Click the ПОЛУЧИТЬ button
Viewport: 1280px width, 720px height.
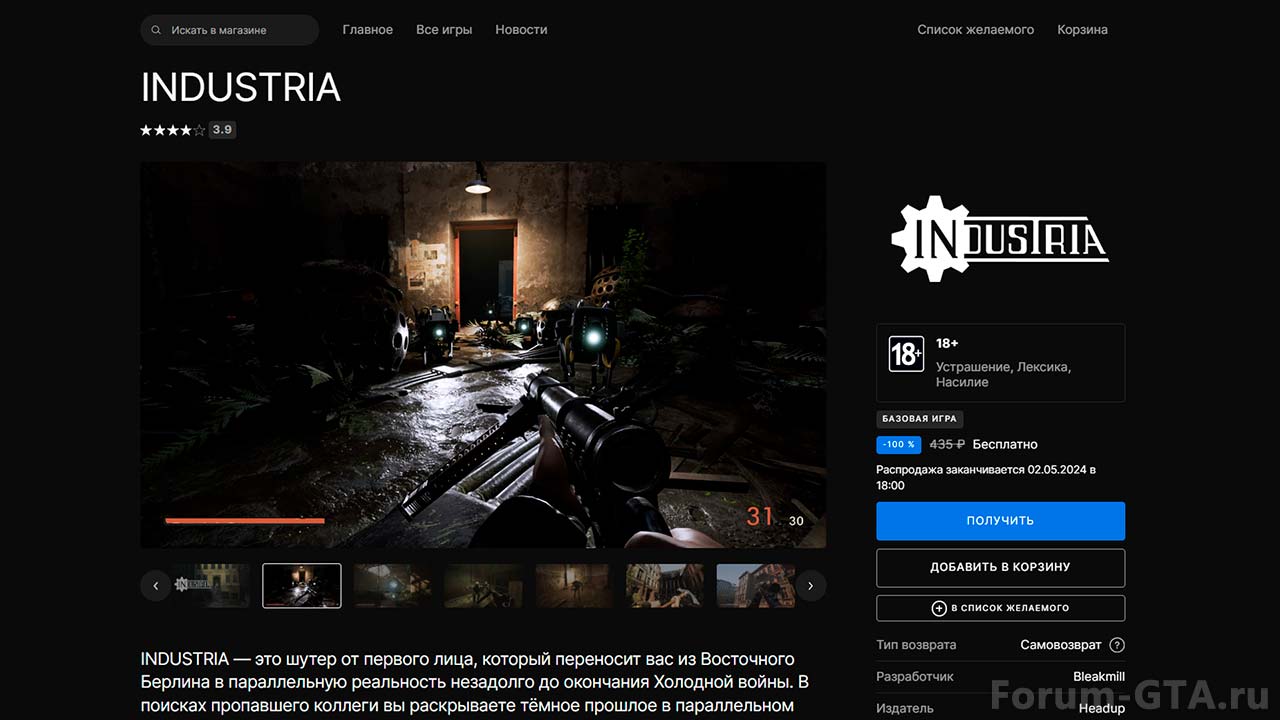point(1001,521)
